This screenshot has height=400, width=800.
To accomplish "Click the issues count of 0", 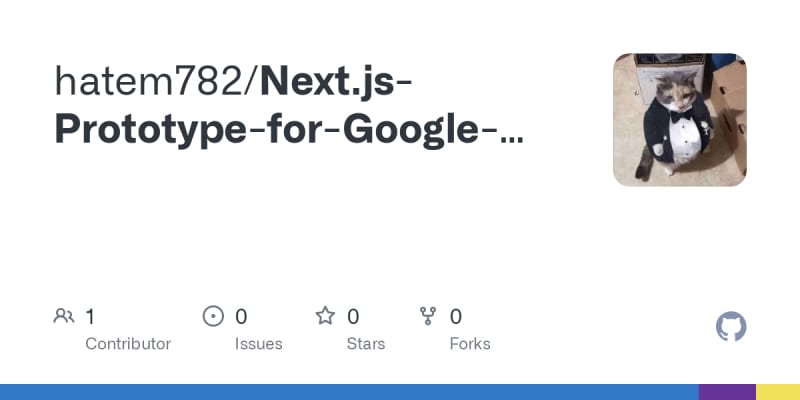I will tap(241, 317).
